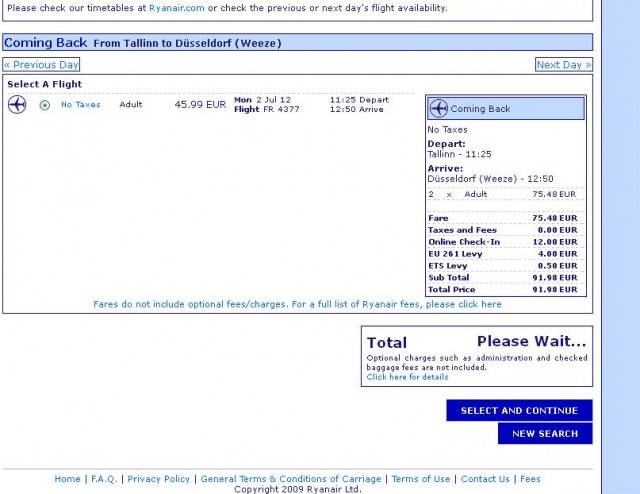Go to the Previous Day flights
The height and width of the screenshot is (494, 640).
tap(41, 65)
